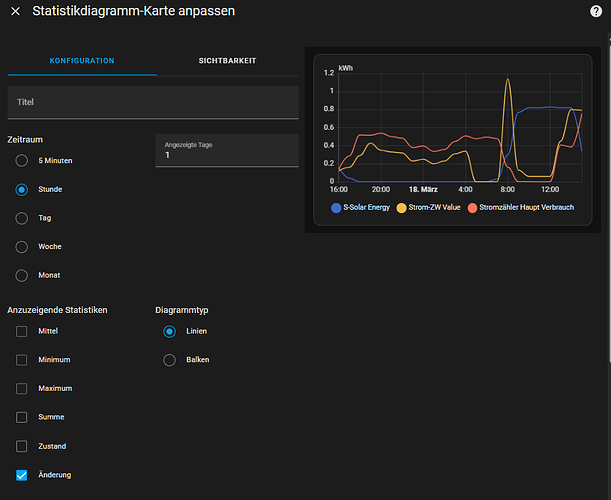Select the Monat period radio
The width and height of the screenshot is (611, 500).
(x=22, y=275)
